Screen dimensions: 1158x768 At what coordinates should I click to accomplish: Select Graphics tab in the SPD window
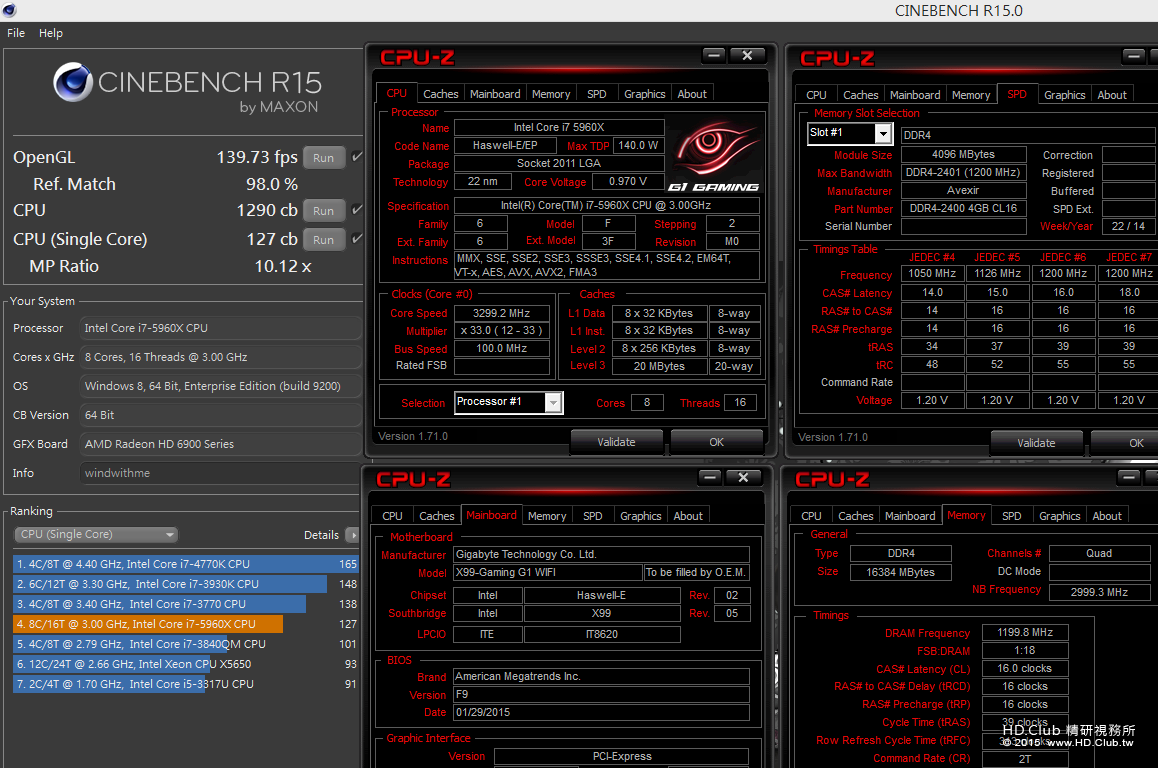pyautogui.click(x=1064, y=95)
